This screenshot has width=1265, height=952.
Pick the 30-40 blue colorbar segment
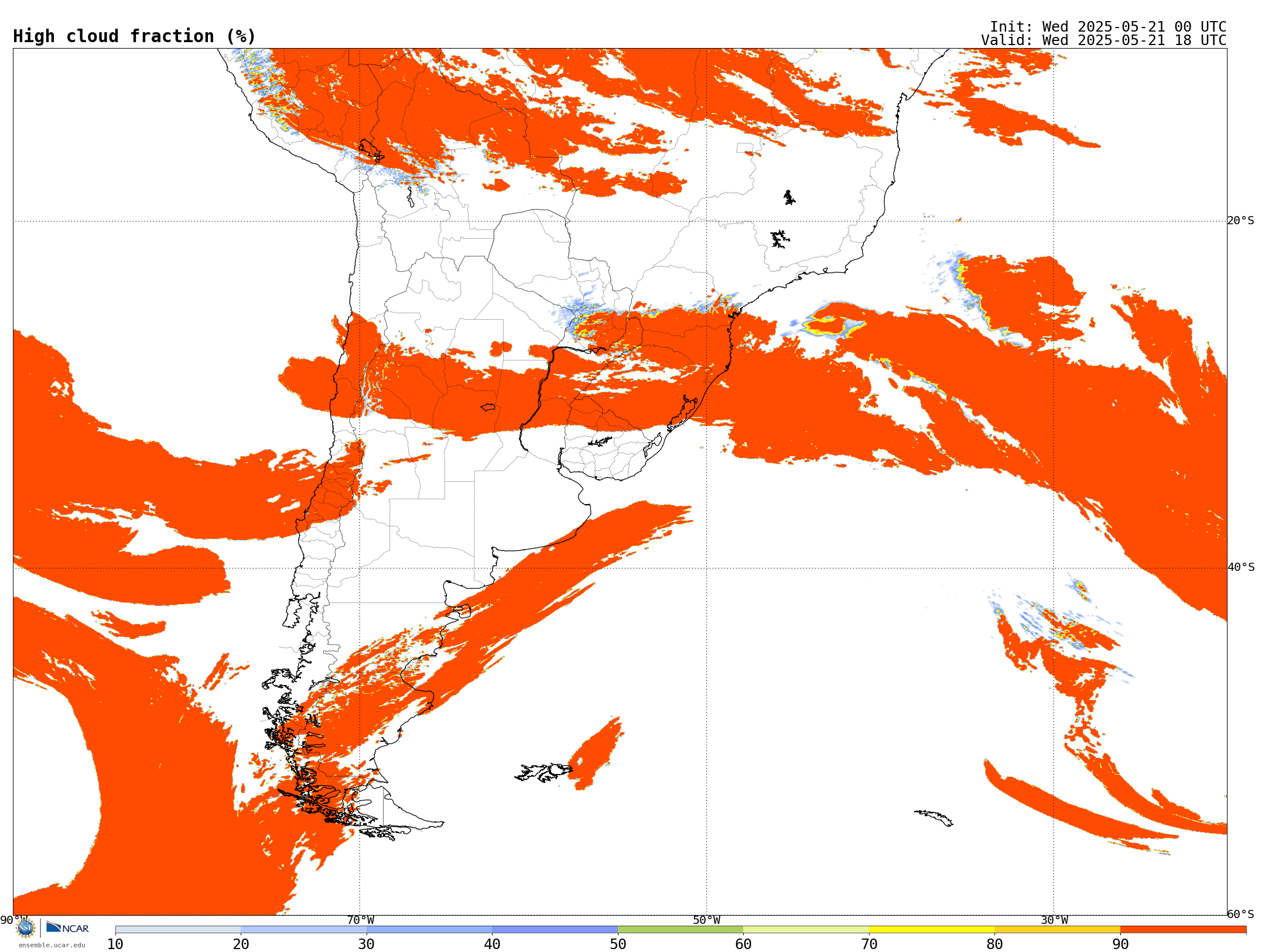(429, 929)
